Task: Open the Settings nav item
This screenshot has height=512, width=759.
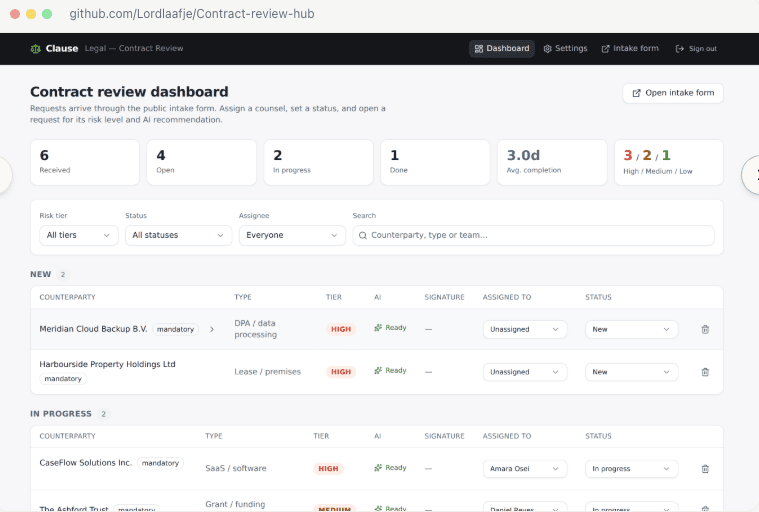Action: click(x=565, y=48)
